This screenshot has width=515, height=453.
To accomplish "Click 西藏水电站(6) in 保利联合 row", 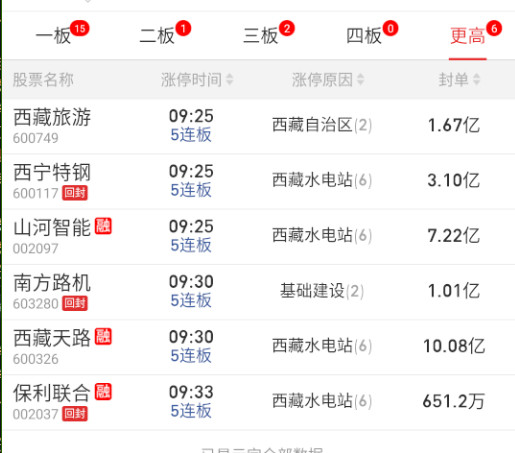I will [x=322, y=401].
